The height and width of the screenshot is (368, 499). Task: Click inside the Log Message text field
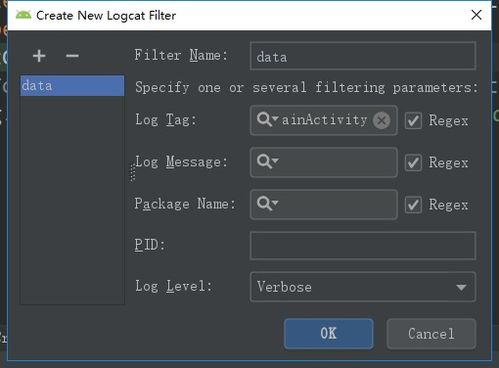337,162
